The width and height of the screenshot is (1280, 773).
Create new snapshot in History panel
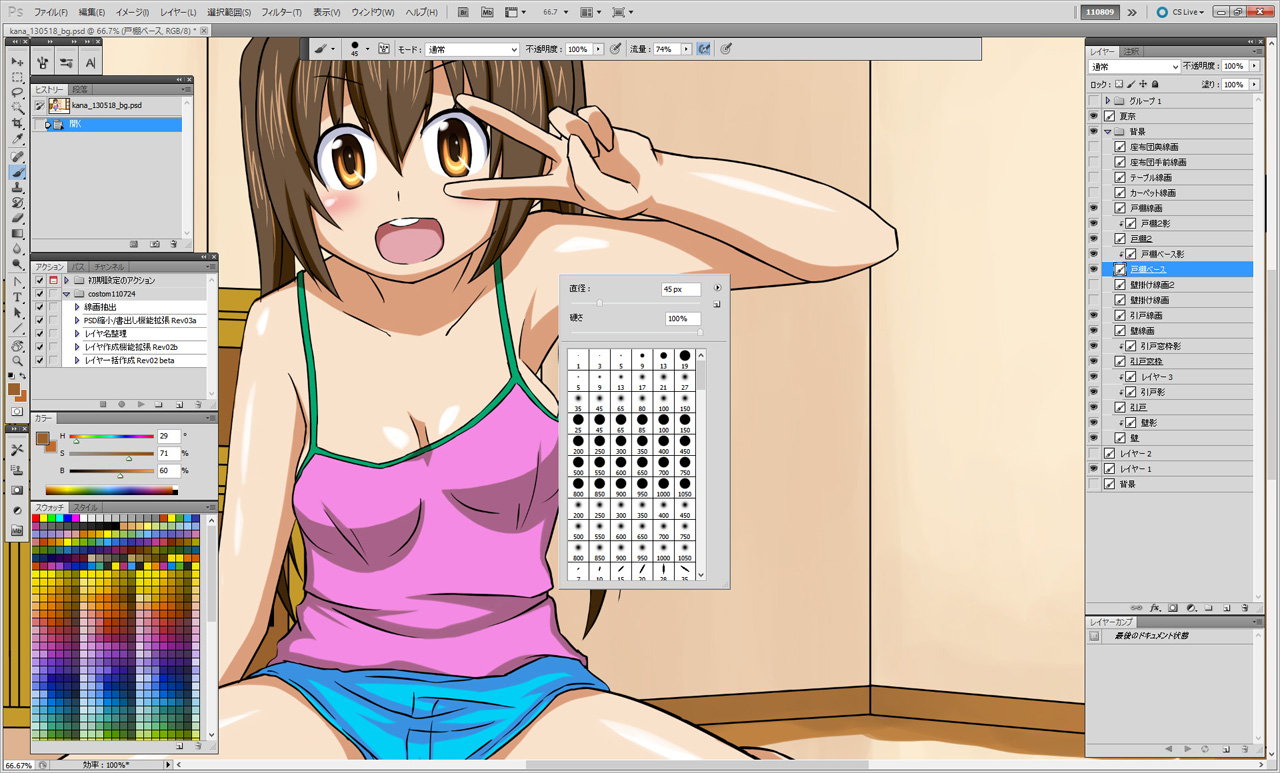coord(154,244)
